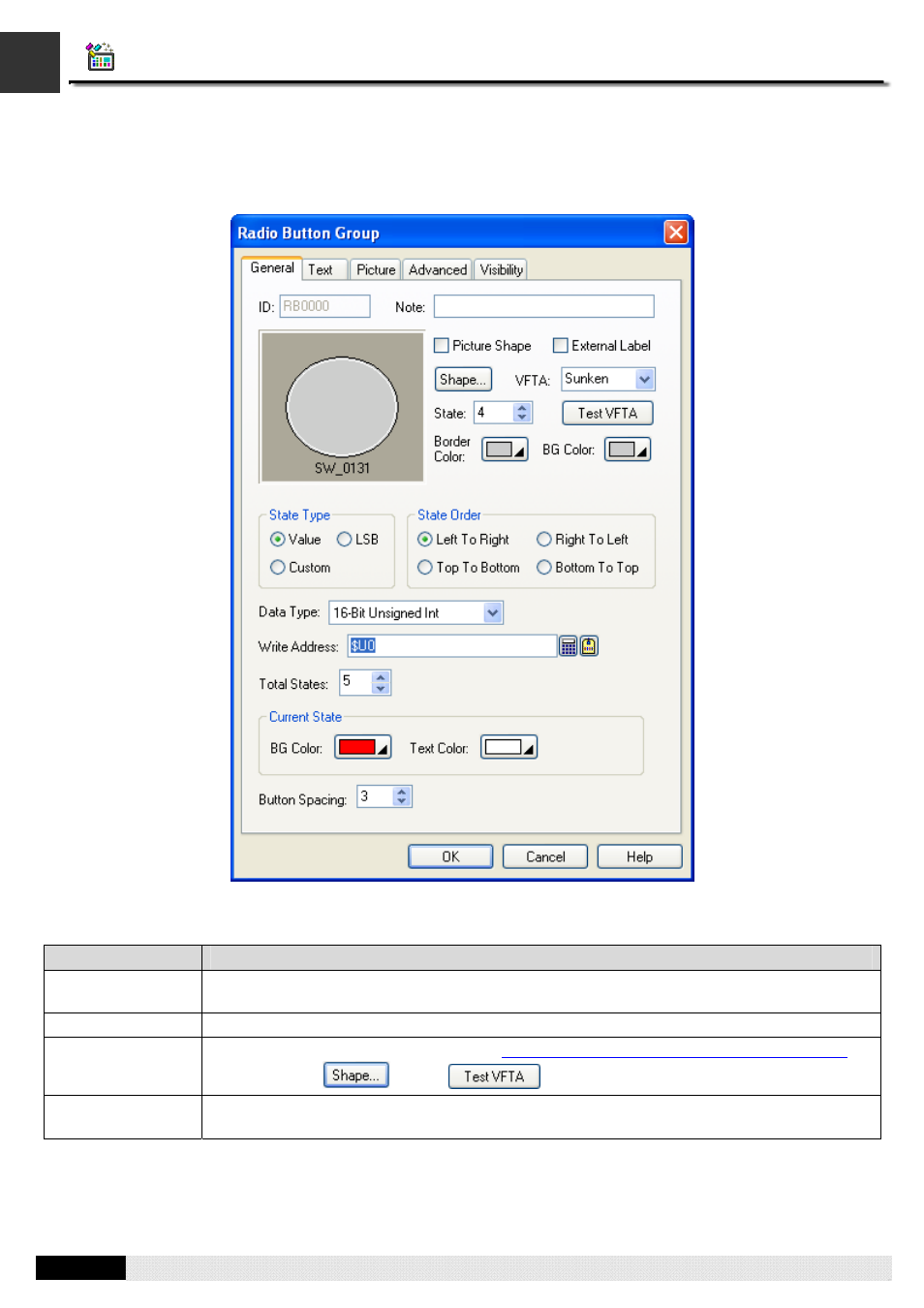Viewport: 924px width, 1308px height.
Task: Choose Bottom To Top state order
Action: pos(544,568)
